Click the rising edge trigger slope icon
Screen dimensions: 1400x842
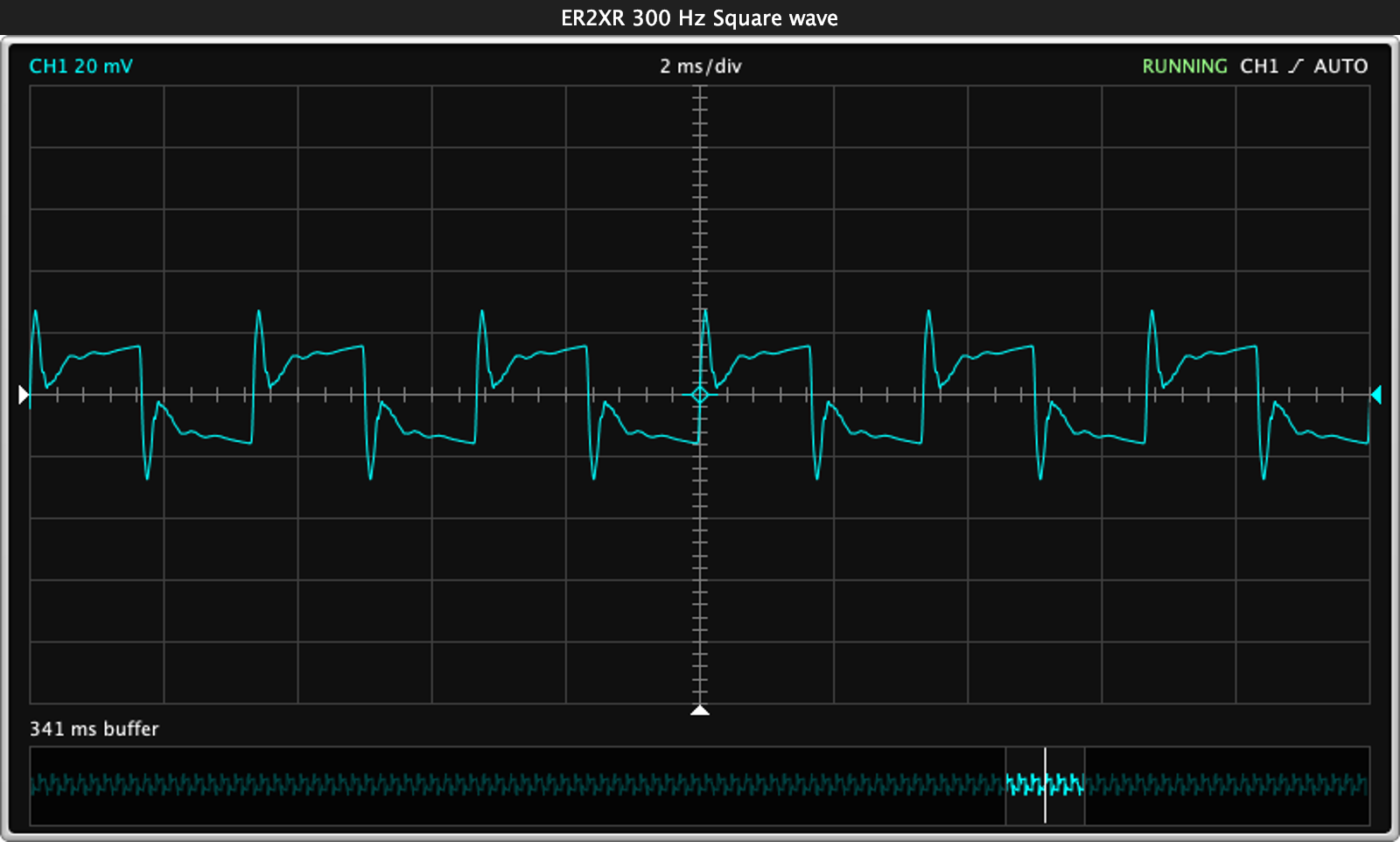click(x=1296, y=67)
